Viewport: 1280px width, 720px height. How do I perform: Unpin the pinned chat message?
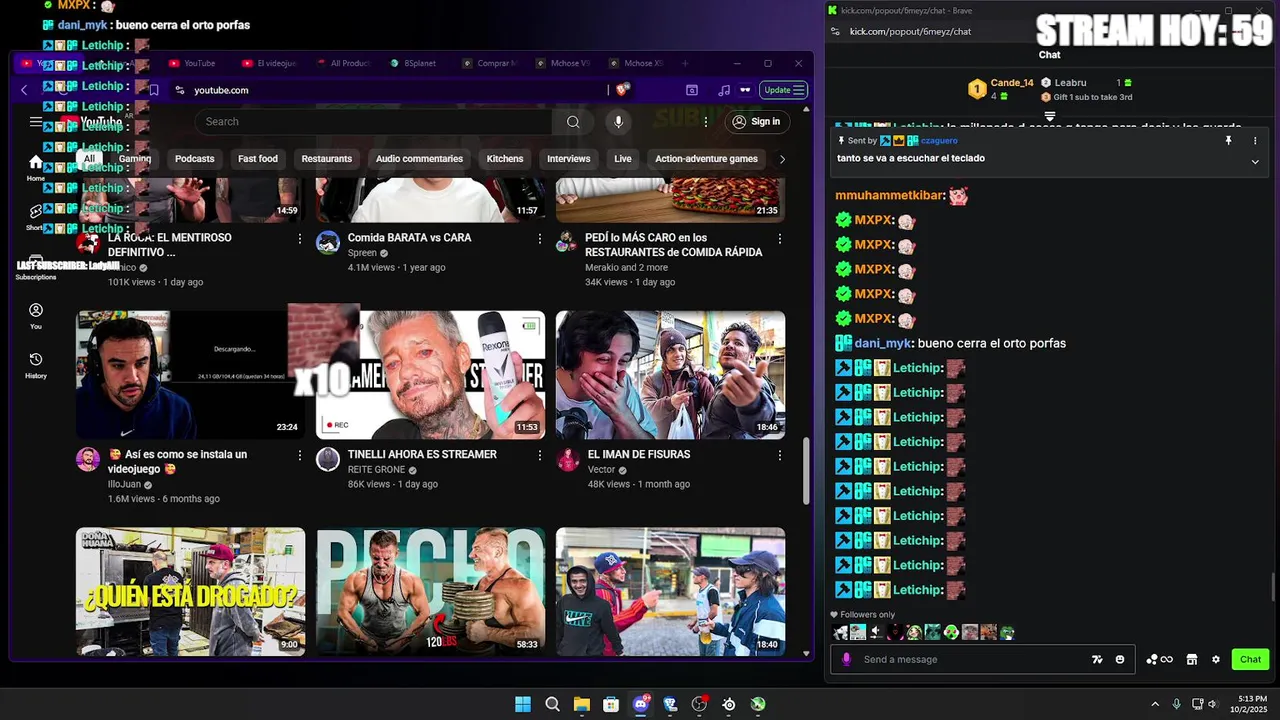click(1229, 141)
